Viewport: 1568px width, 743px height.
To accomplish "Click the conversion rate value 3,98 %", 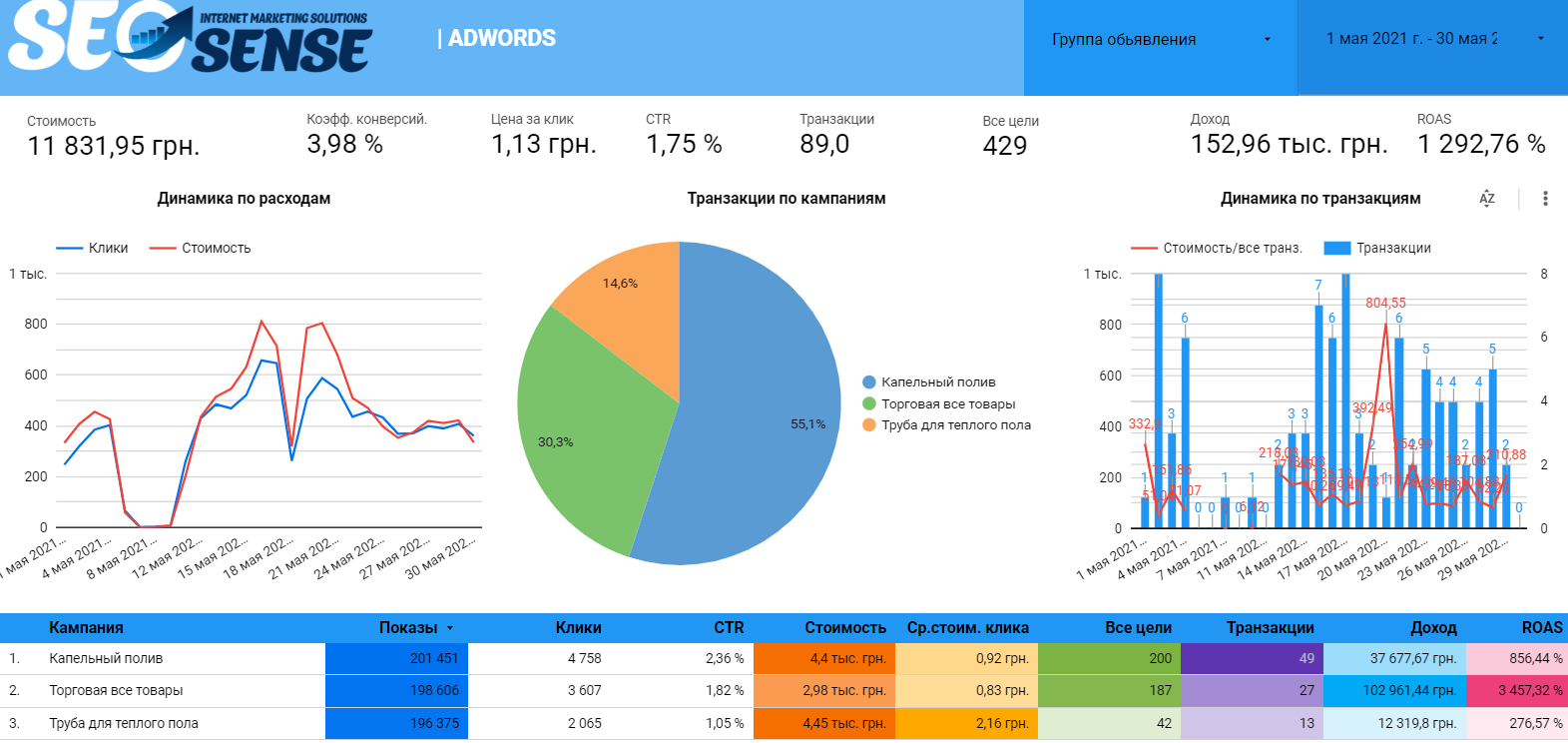I will 345,144.
